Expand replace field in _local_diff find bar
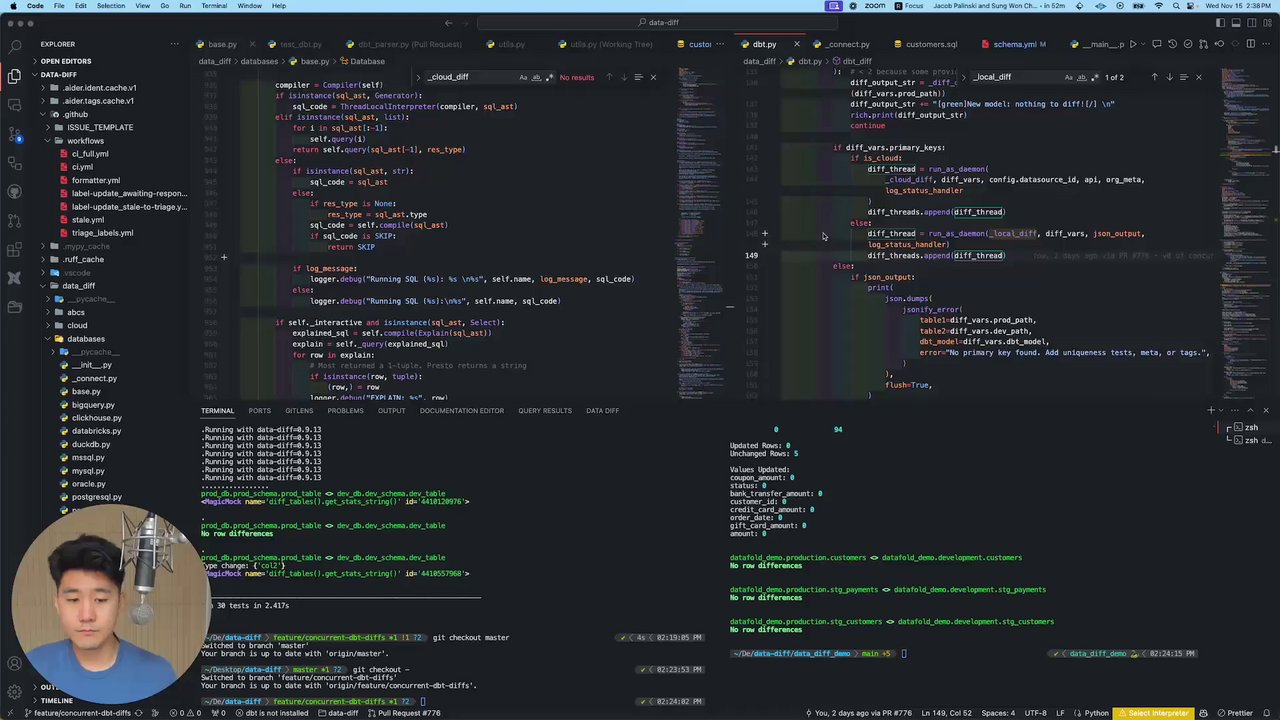Screen dimensions: 1280x720 point(964,77)
